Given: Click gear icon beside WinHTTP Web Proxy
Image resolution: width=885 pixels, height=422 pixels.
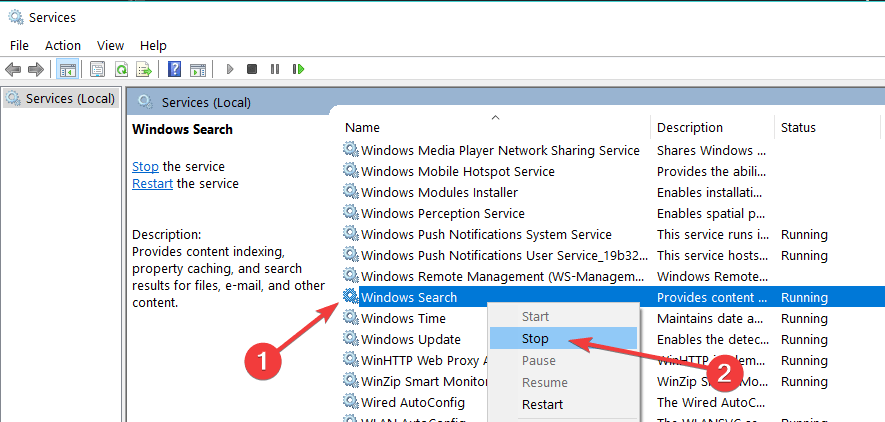Looking at the screenshot, I should (351, 360).
